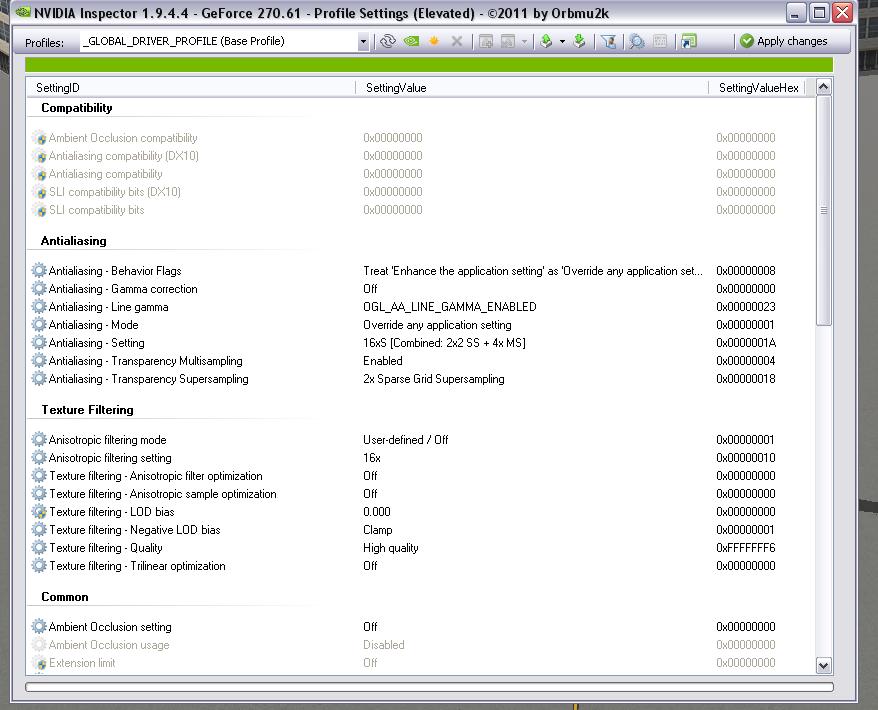Select the Ambient Occlusion usage row
This screenshot has width=878, height=710.
pos(420,644)
